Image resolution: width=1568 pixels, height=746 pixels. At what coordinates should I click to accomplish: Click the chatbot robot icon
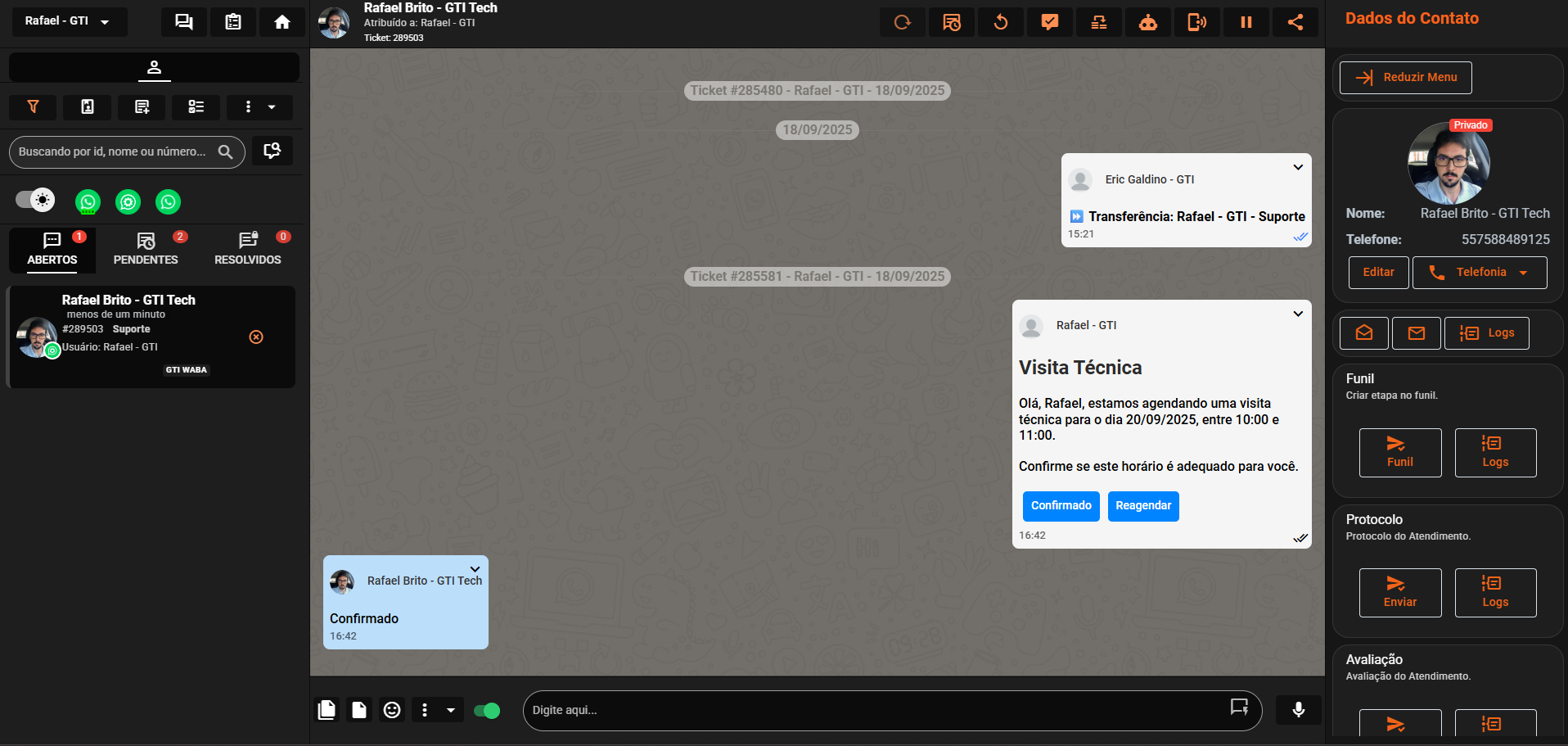click(1147, 22)
